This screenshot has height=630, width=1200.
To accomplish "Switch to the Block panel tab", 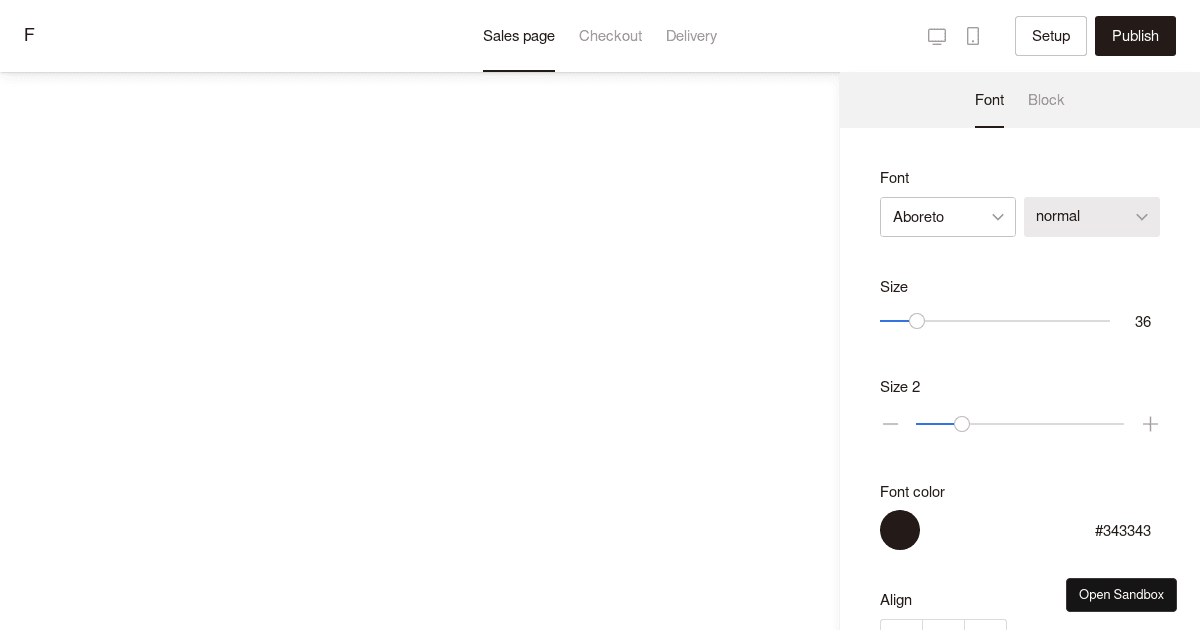I will pyautogui.click(x=1046, y=100).
